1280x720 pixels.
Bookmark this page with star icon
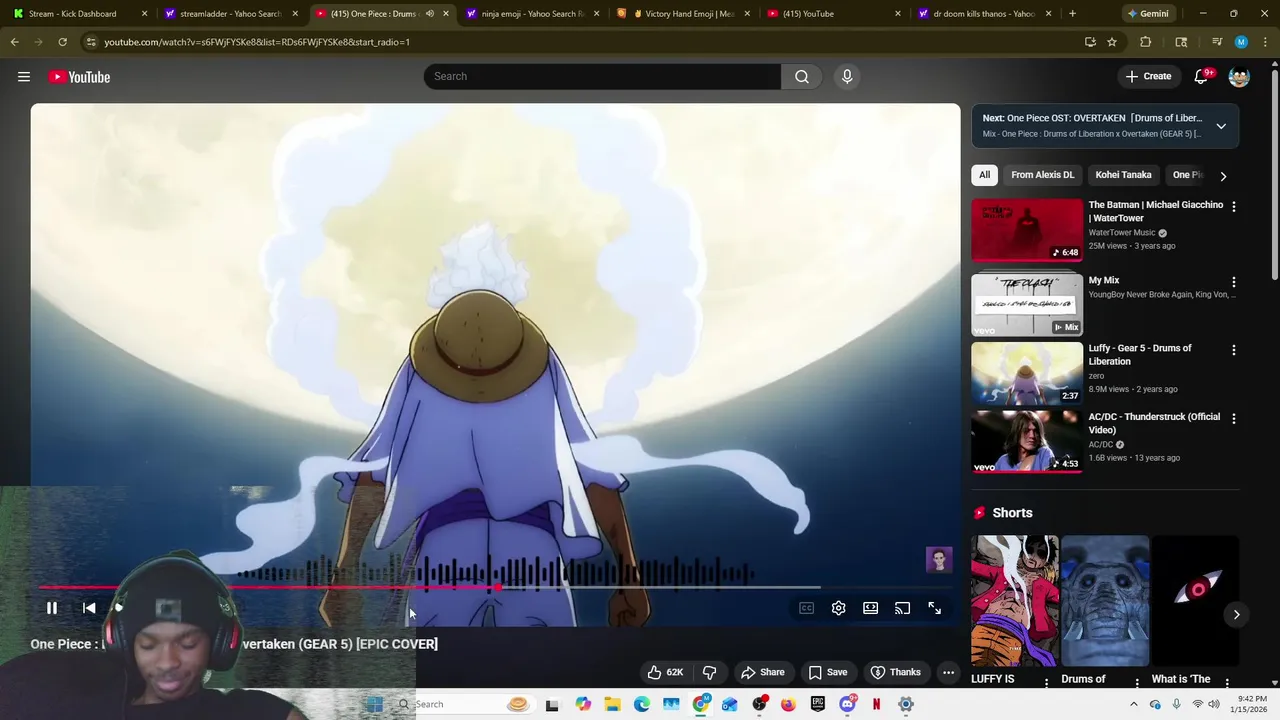1112,42
